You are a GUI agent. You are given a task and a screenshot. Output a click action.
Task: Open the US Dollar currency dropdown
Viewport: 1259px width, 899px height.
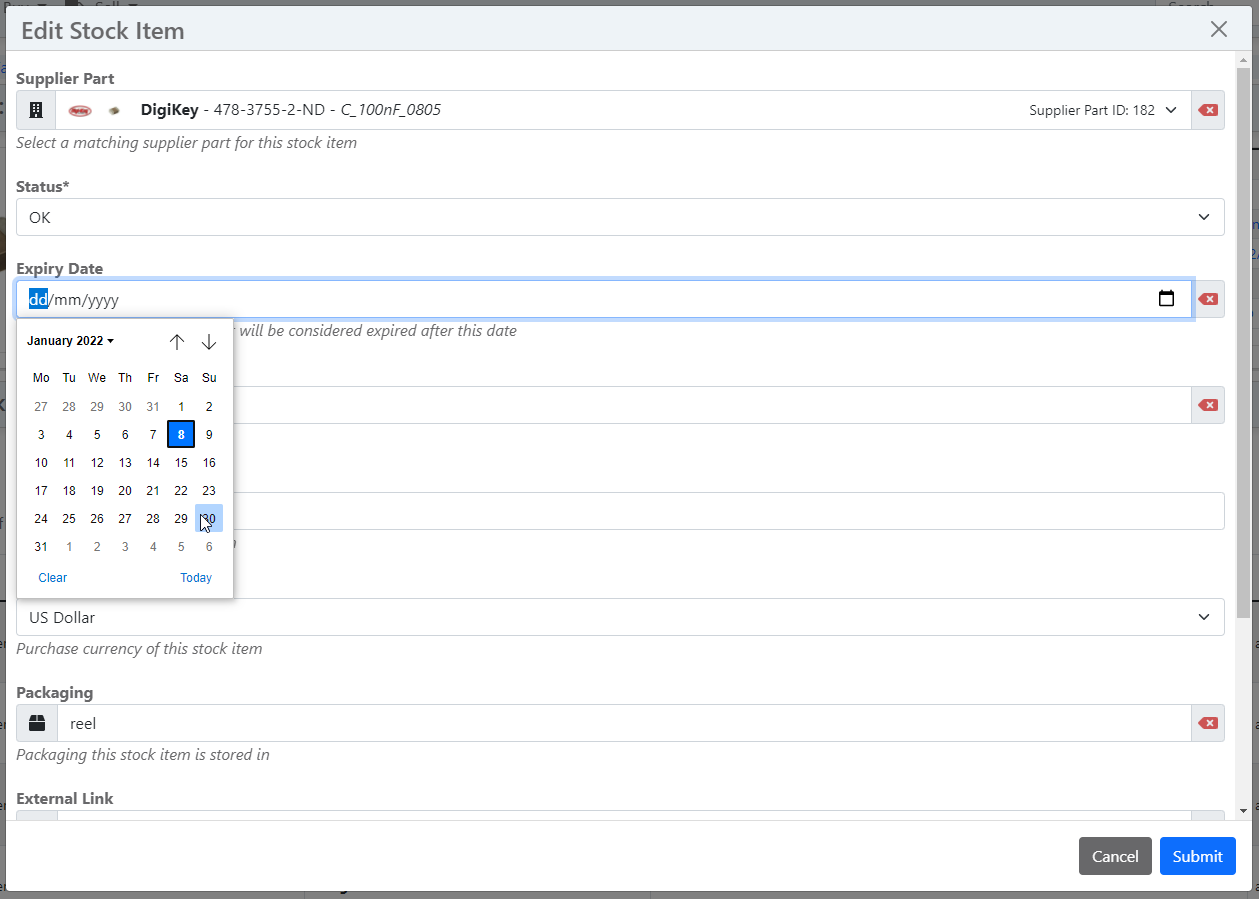coord(620,617)
